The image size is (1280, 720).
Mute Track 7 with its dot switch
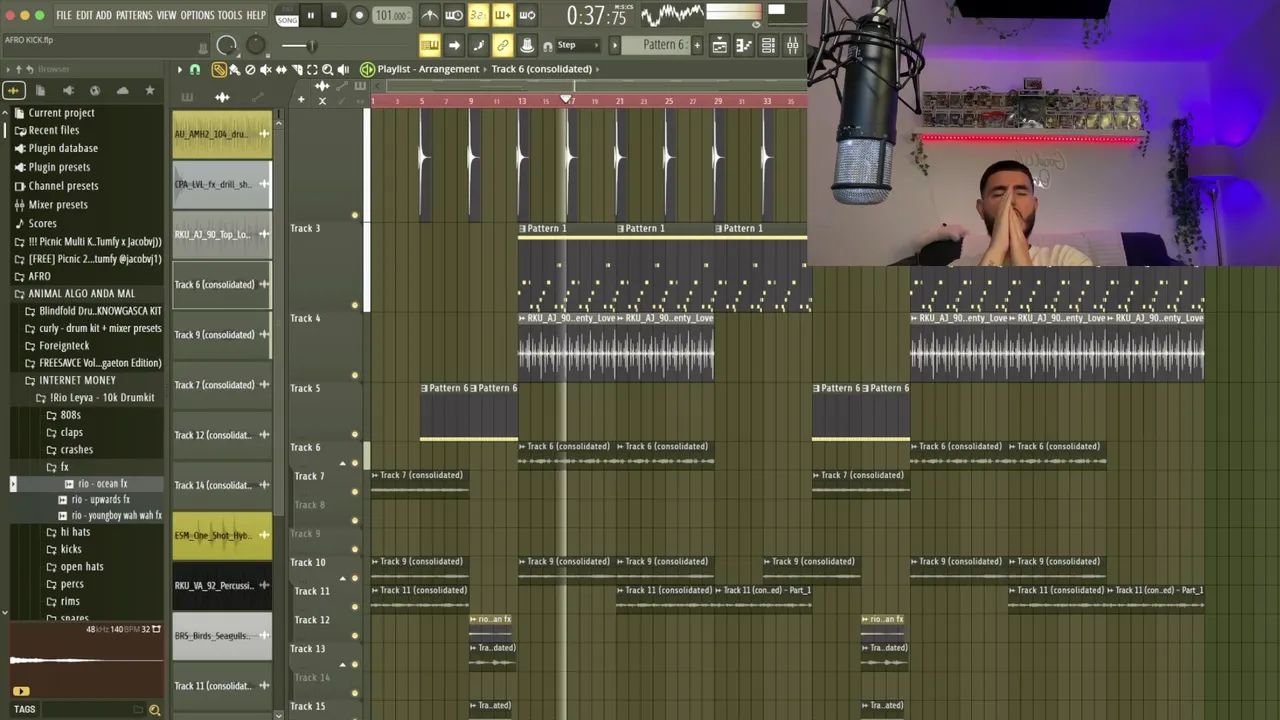pyautogui.click(x=354, y=491)
